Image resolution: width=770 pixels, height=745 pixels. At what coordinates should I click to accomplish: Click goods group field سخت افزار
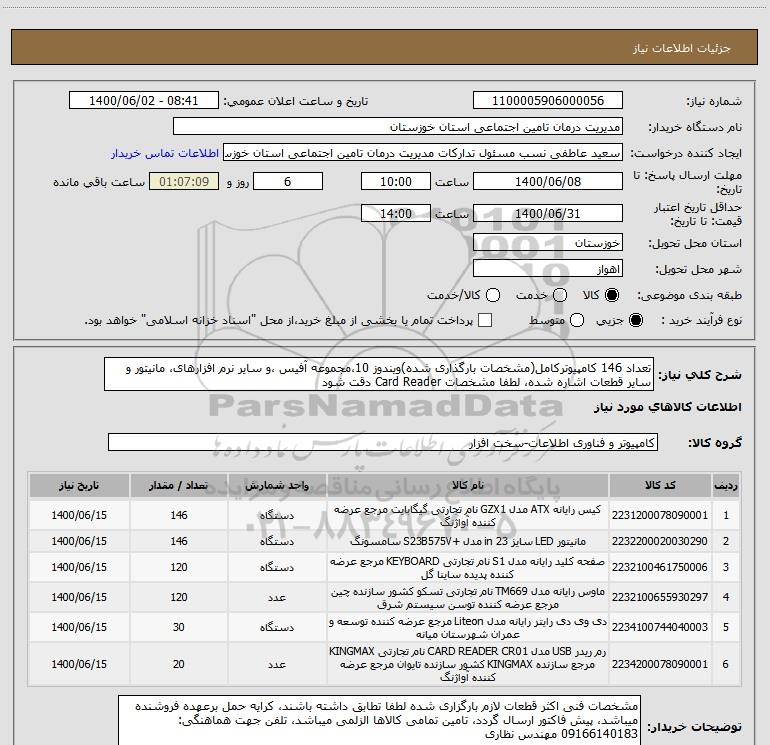pyautogui.click(x=383, y=442)
